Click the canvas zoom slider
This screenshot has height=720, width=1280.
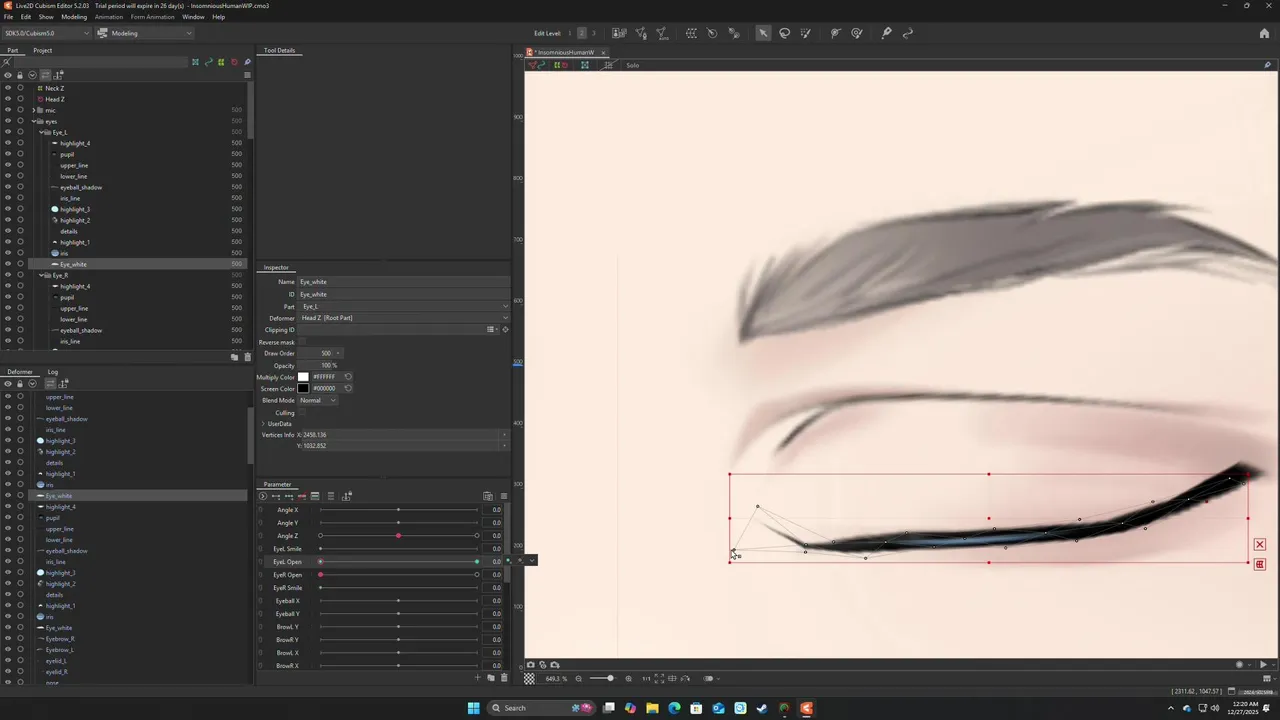coord(601,678)
